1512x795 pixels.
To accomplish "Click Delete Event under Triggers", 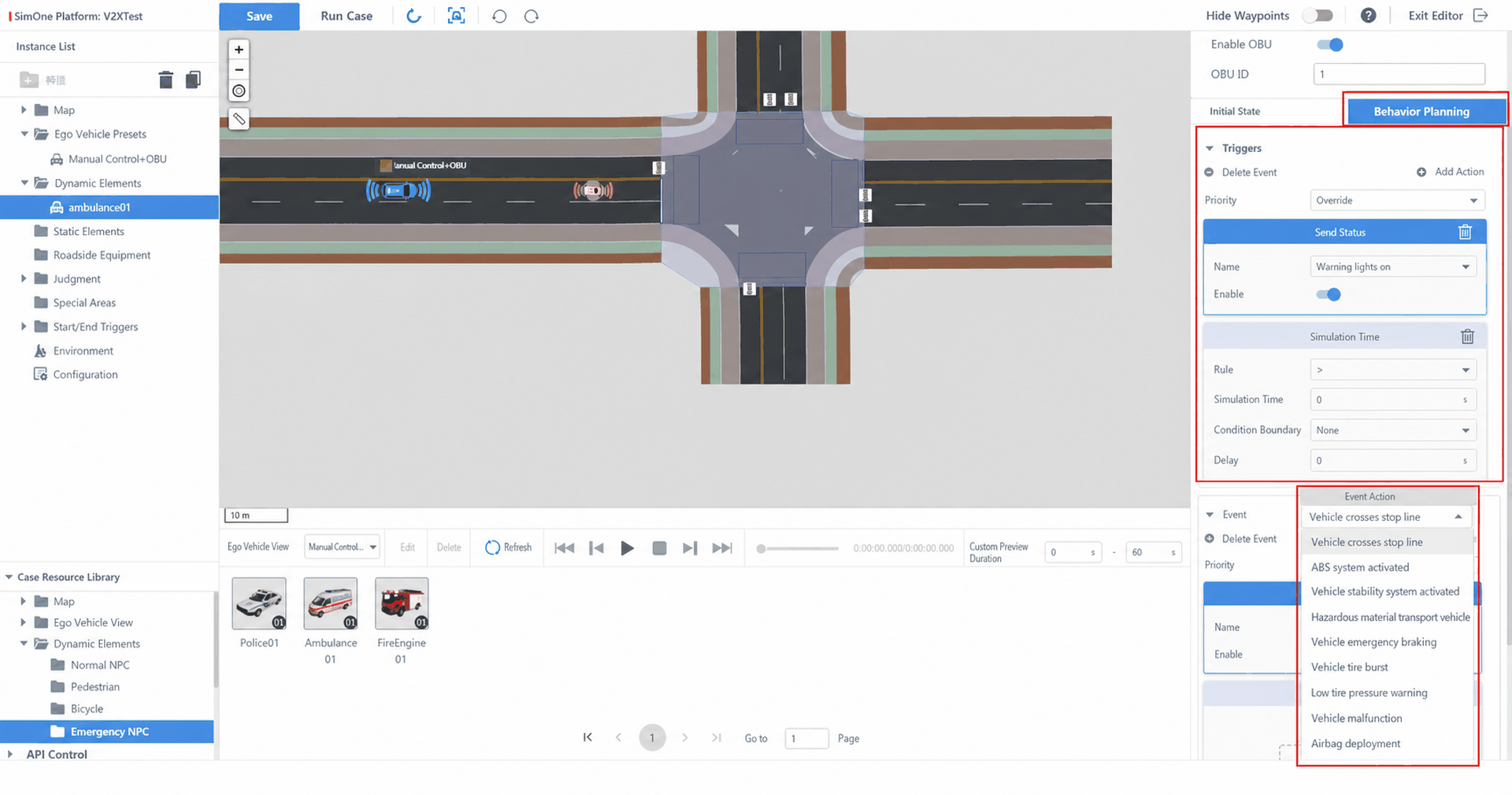I will pos(1249,173).
